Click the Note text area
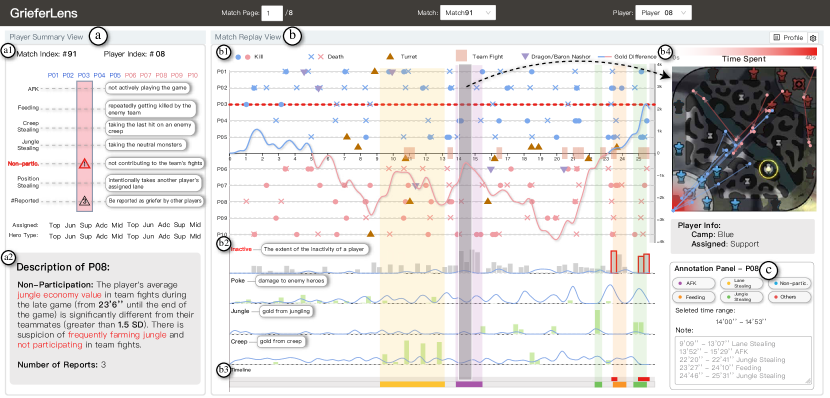This screenshot has height=398, width=830. tap(742, 360)
